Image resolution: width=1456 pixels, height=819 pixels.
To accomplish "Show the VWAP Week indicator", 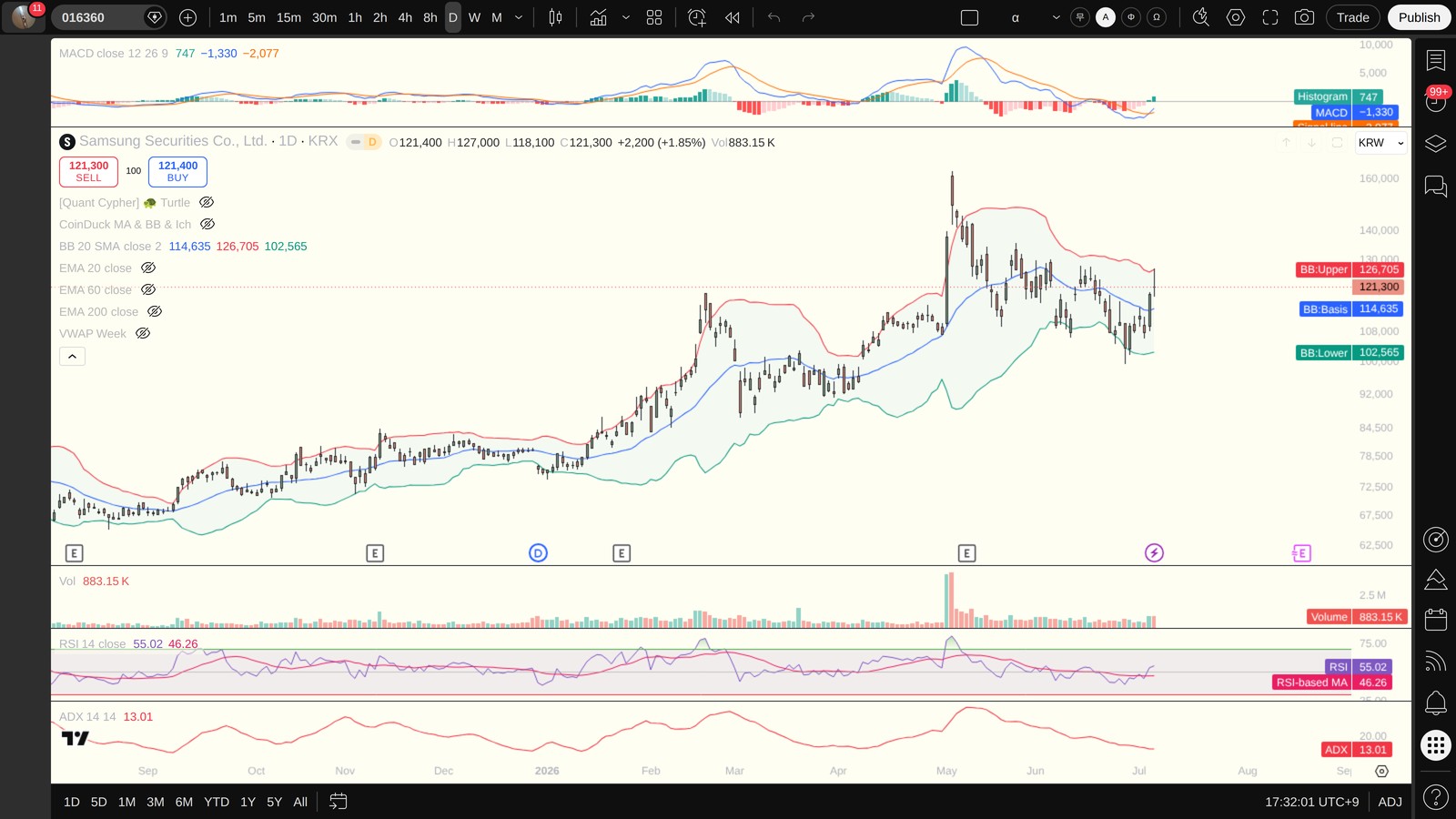I will 143,334.
